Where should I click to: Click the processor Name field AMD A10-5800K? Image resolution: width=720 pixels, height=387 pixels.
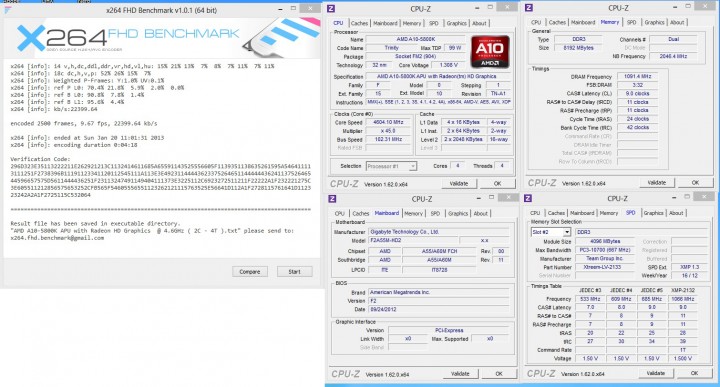[416, 39]
